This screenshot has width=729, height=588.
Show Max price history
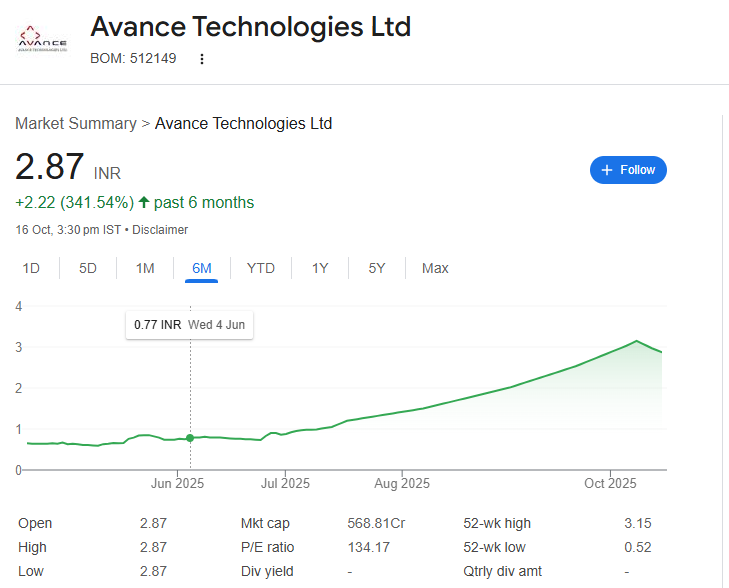point(435,268)
